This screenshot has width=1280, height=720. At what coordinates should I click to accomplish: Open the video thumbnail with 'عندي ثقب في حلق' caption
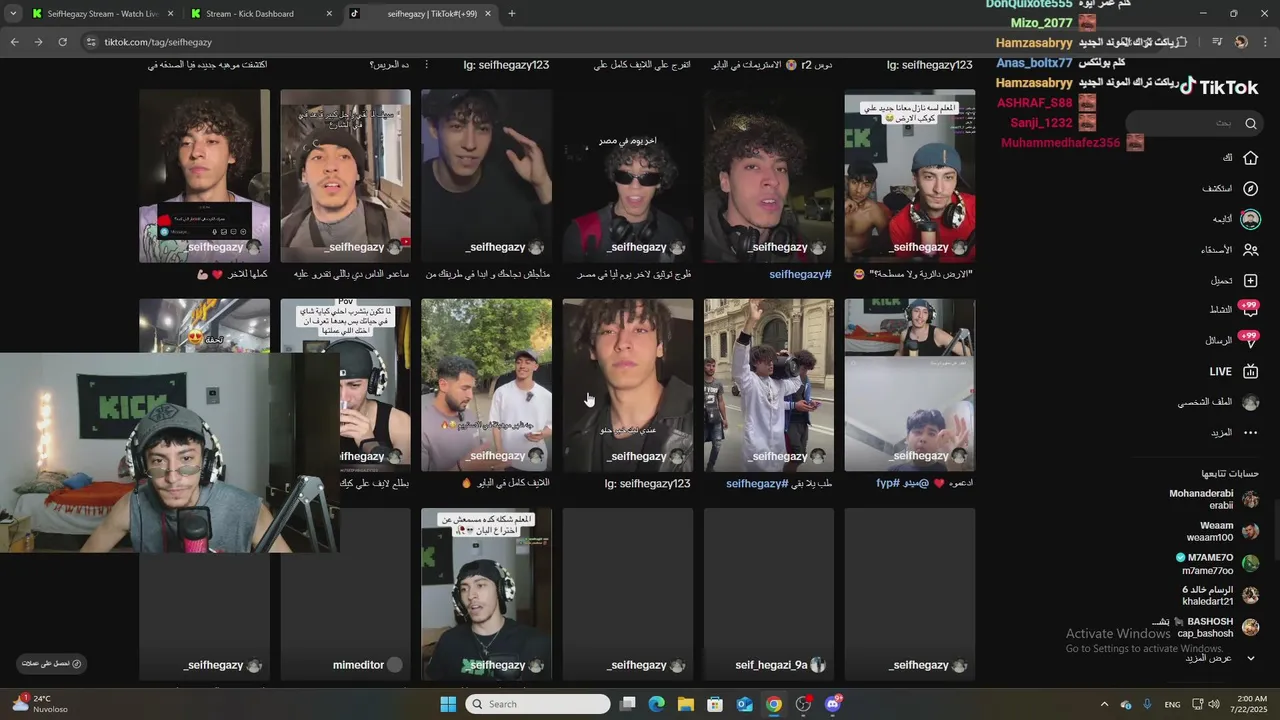coord(627,385)
